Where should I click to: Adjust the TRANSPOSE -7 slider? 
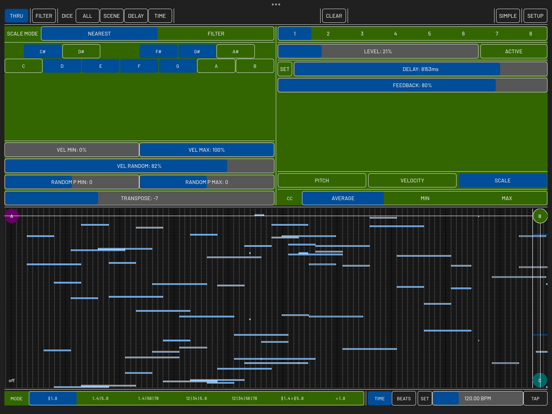coord(139,198)
